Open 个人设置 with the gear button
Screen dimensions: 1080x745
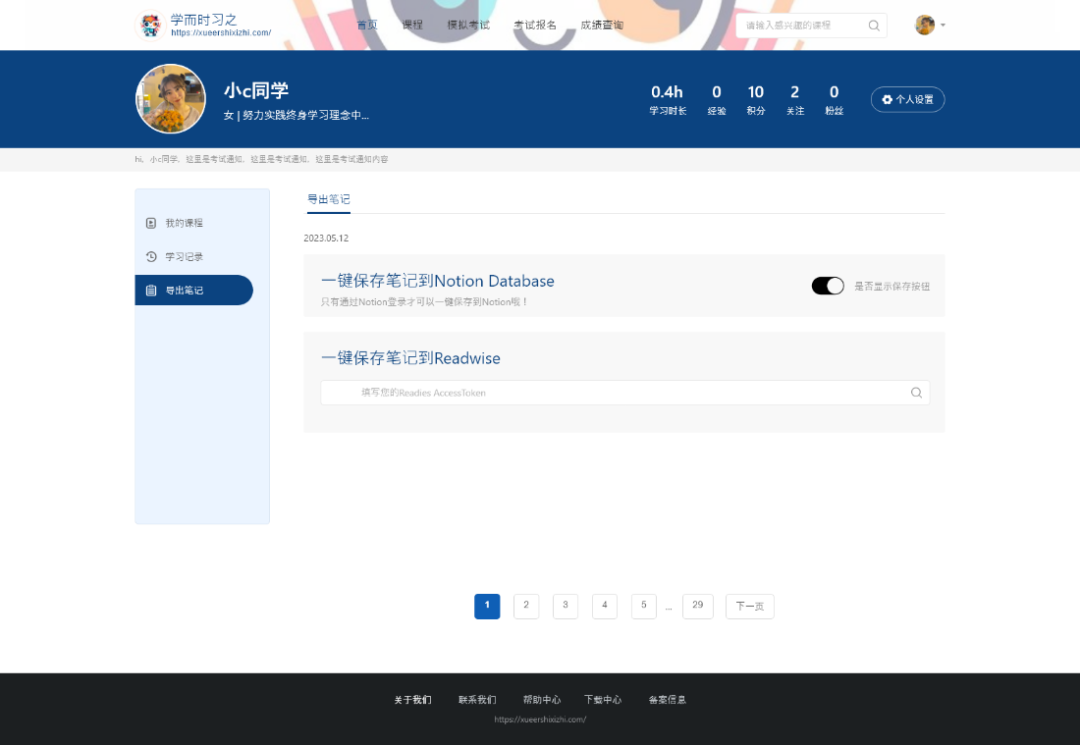(x=907, y=100)
